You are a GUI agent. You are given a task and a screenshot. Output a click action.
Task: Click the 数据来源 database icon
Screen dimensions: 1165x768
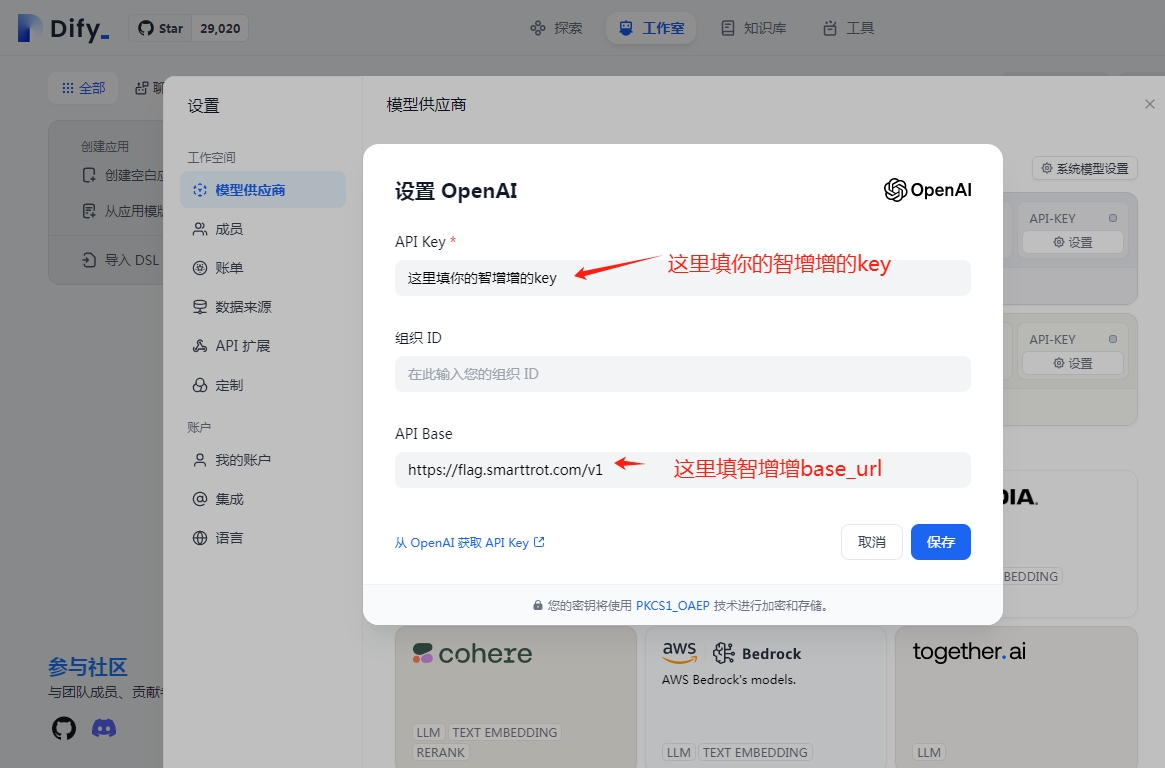[200, 307]
